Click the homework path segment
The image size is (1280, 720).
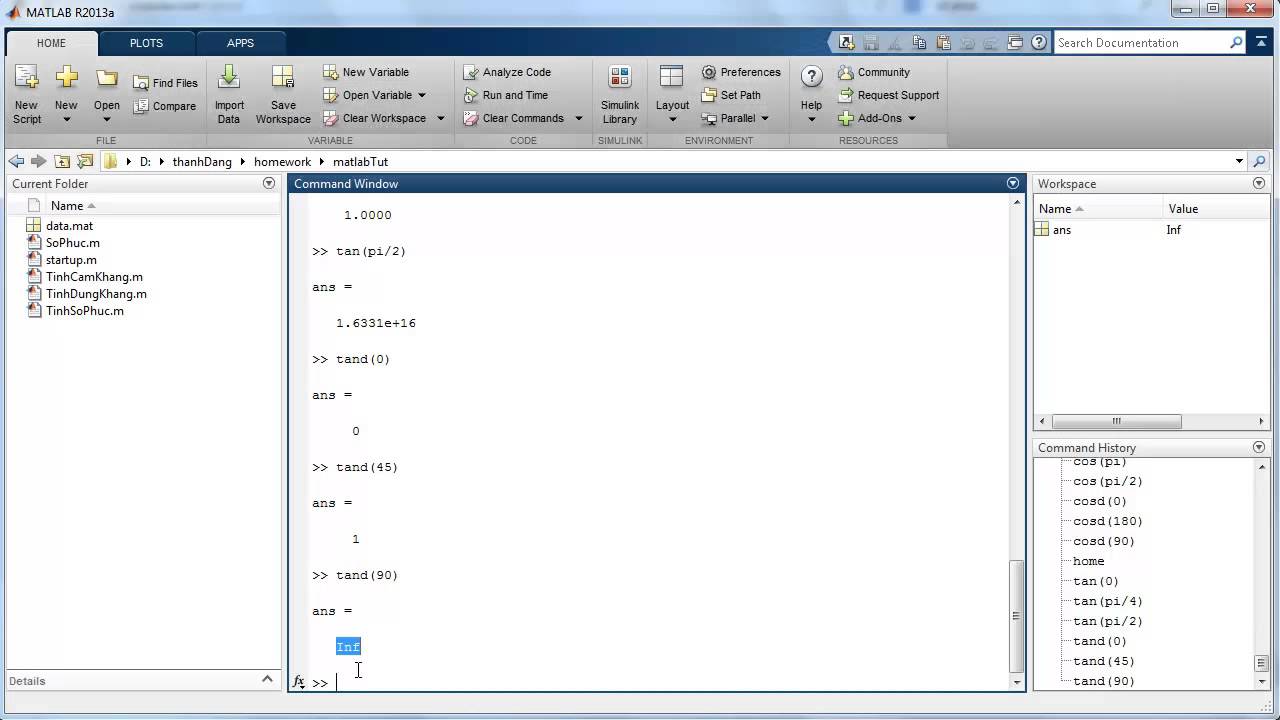(282, 161)
